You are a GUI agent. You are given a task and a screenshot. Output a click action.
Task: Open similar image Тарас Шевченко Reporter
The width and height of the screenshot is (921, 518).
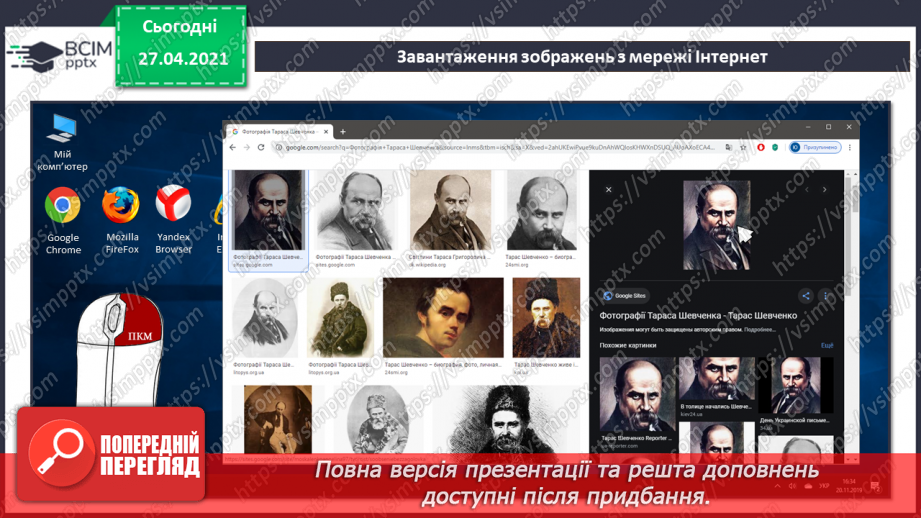click(637, 395)
